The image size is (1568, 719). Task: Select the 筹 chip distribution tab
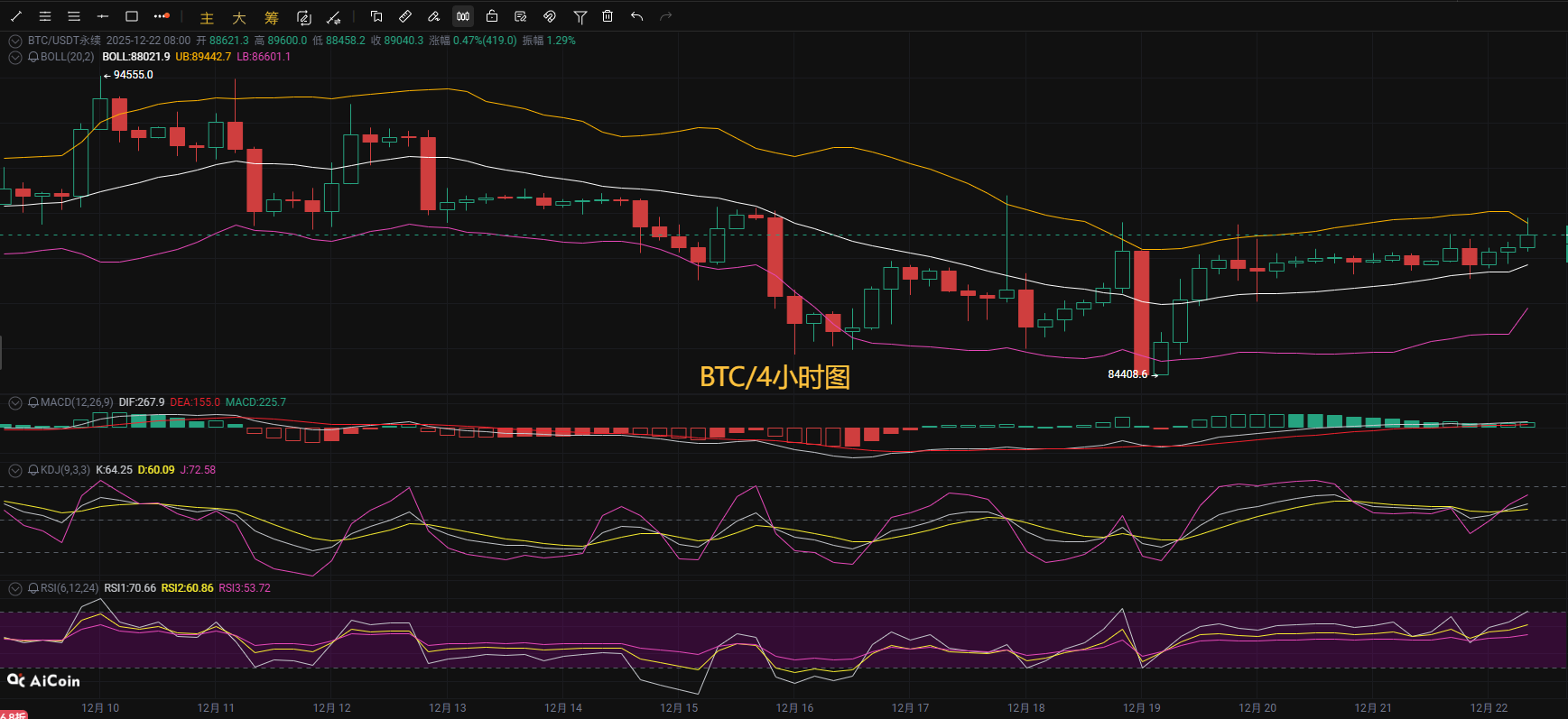272,17
